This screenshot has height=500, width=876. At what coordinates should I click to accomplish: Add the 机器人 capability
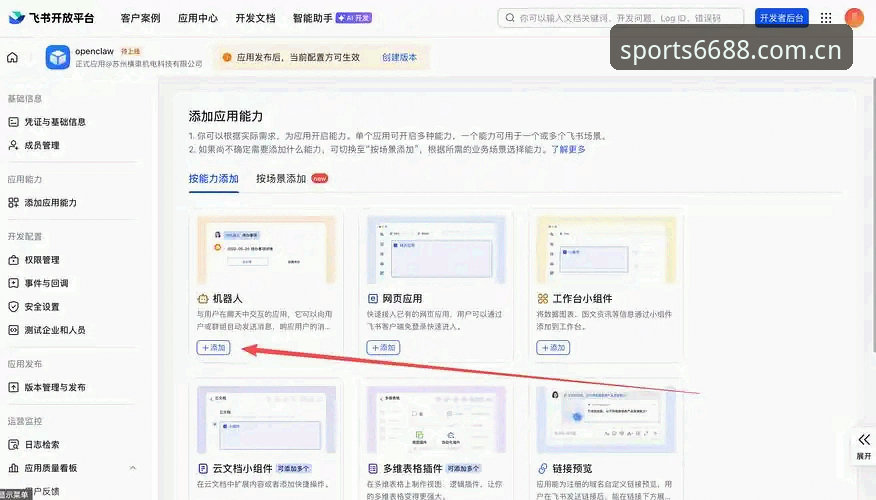[x=213, y=347]
